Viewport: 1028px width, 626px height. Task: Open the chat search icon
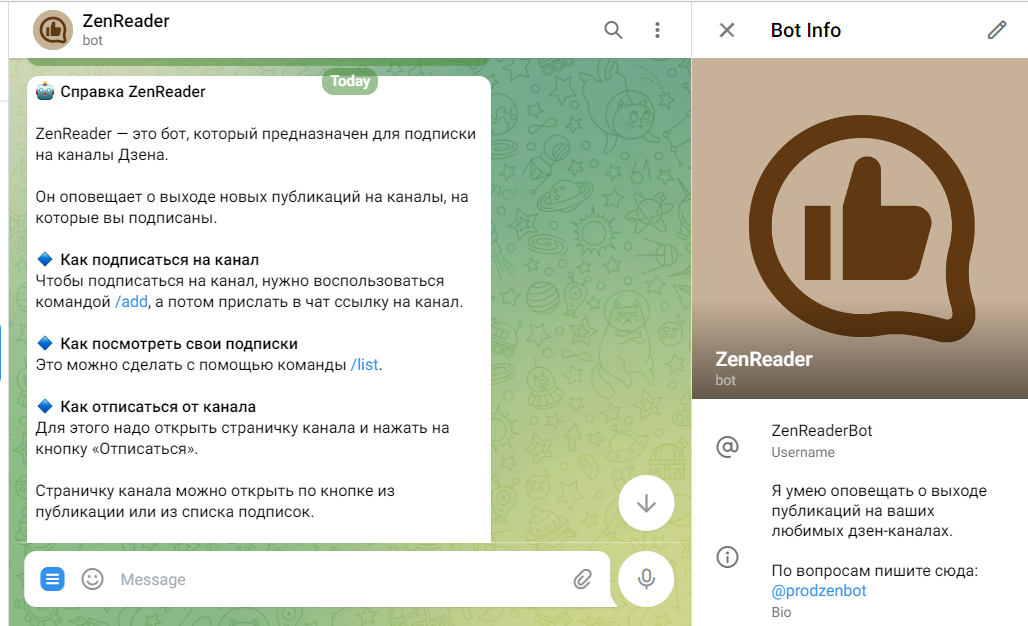(x=613, y=30)
